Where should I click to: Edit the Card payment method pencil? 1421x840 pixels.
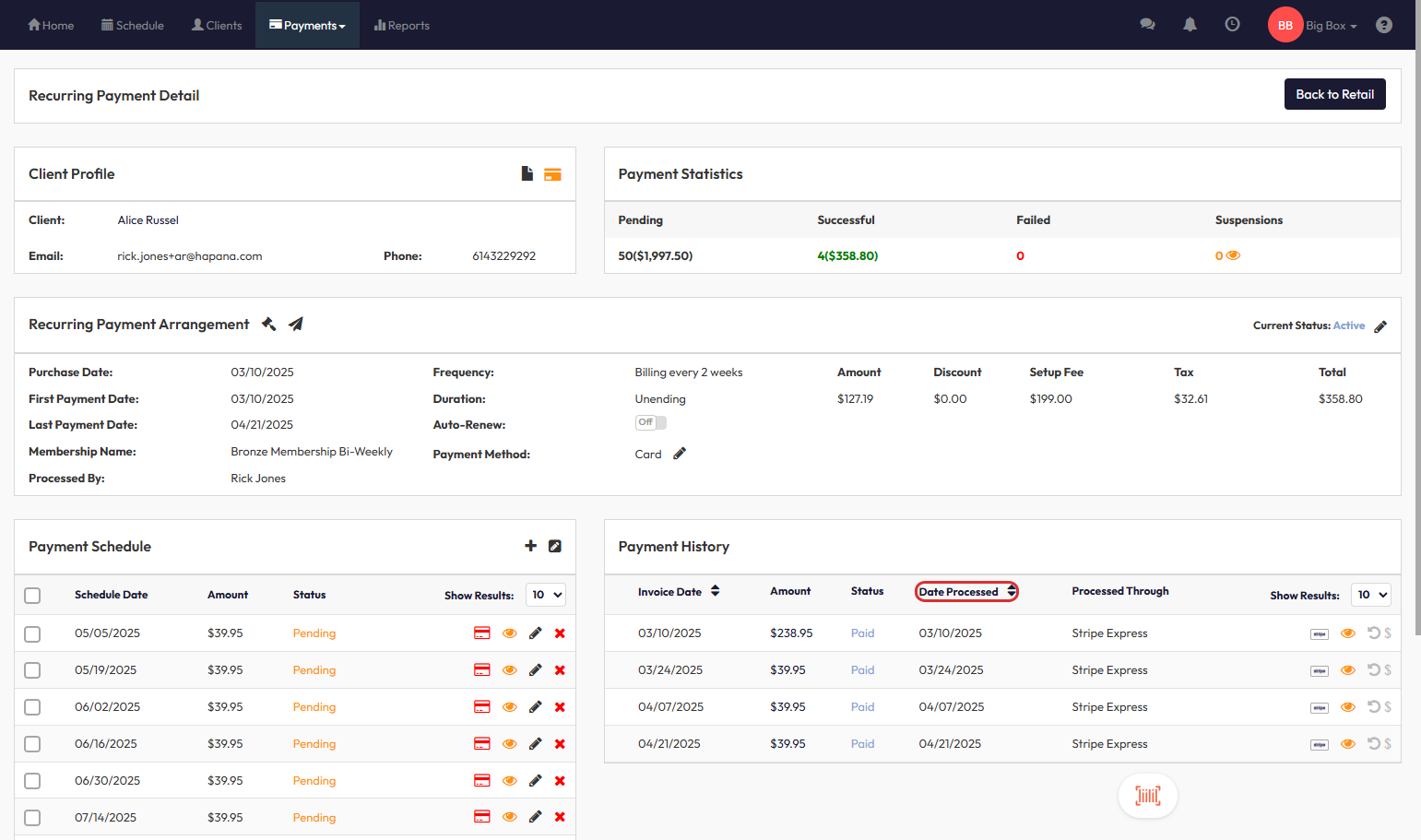680,454
